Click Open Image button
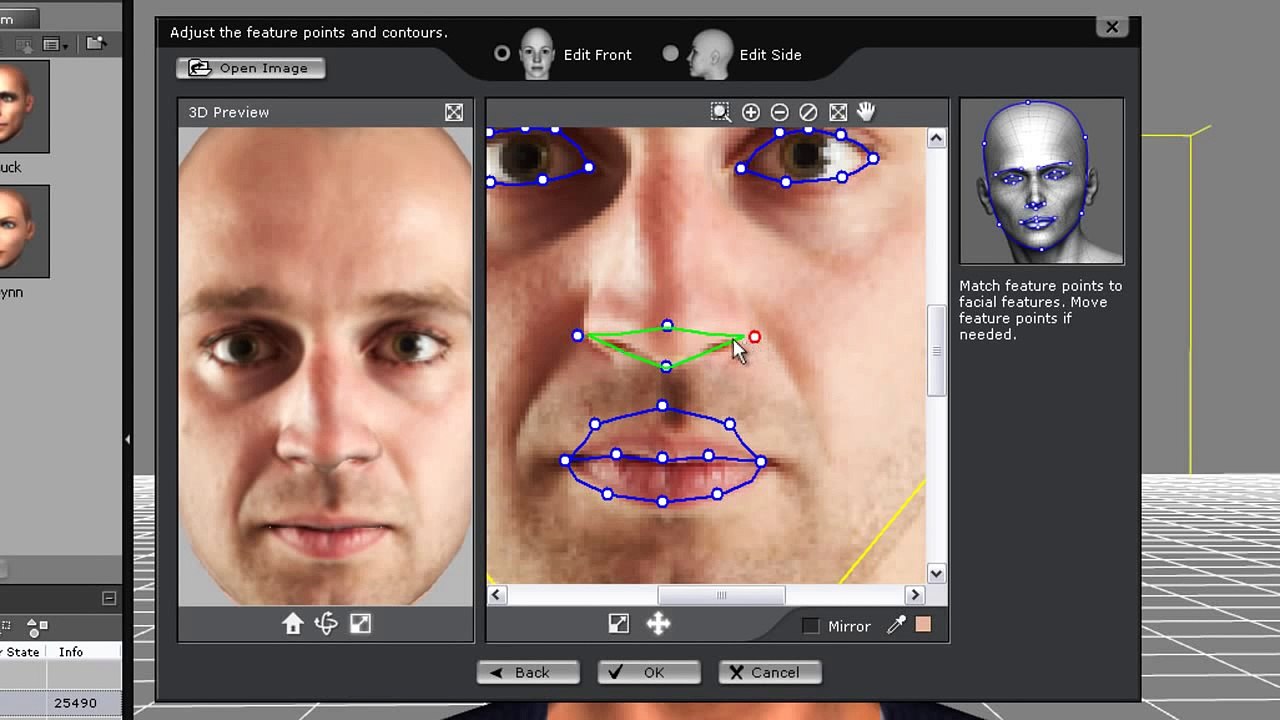This screenshot has height=720, width=1280. [251, 68]
